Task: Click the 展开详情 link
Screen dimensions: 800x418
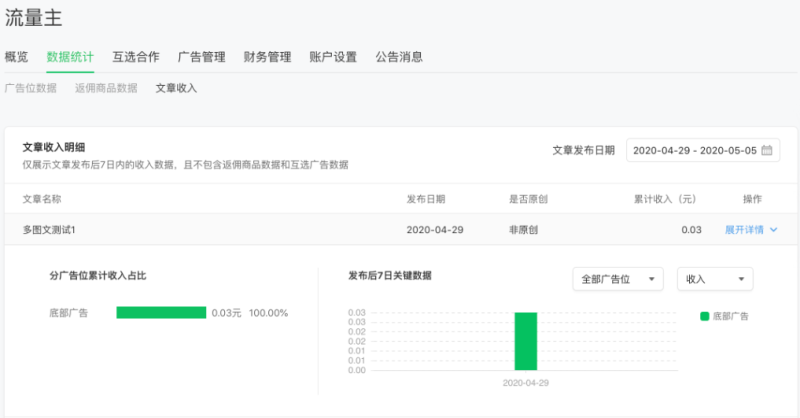Action: (744, 230)
